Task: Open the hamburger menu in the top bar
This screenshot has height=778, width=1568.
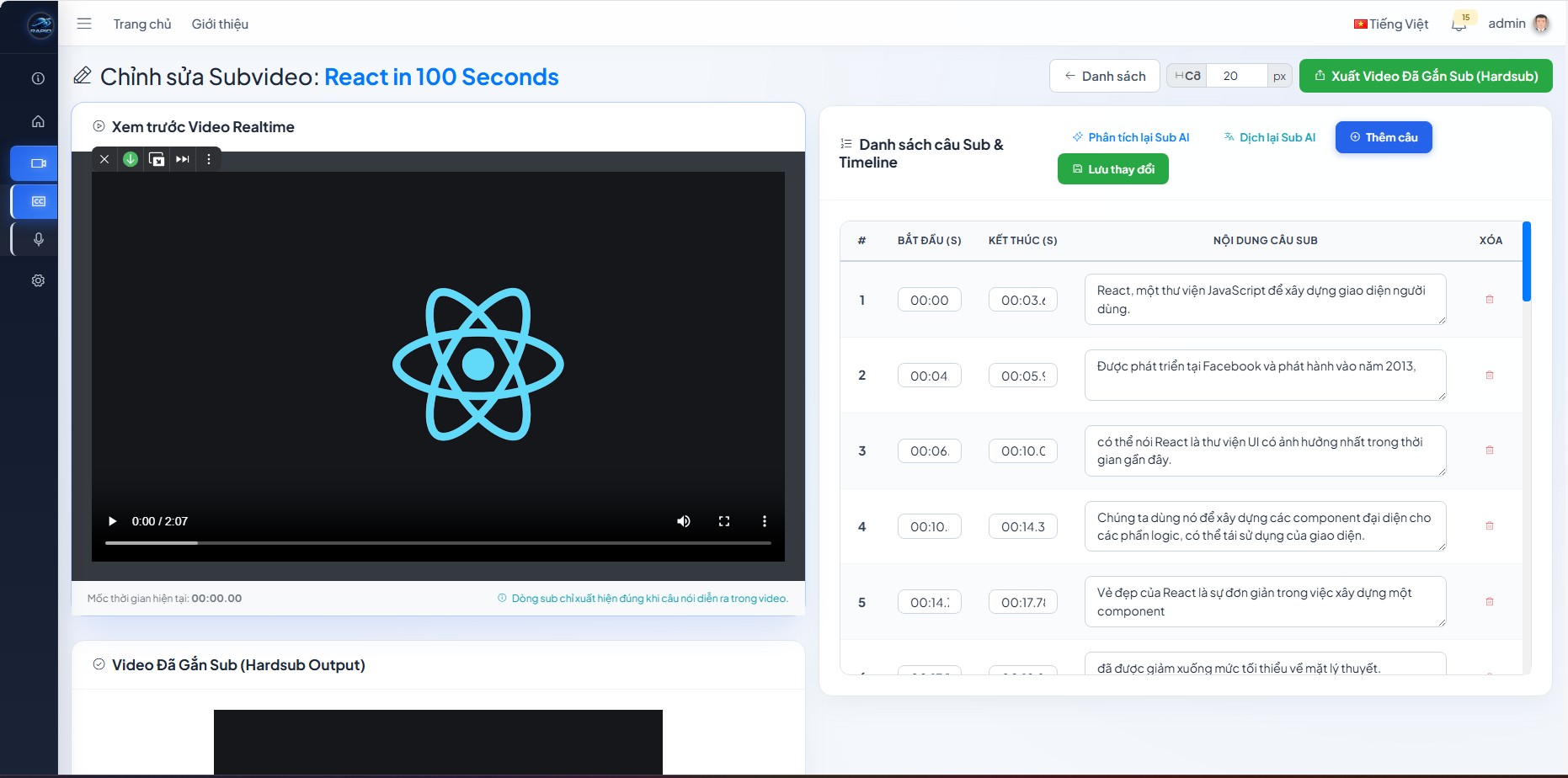Action: click(84, 24)
